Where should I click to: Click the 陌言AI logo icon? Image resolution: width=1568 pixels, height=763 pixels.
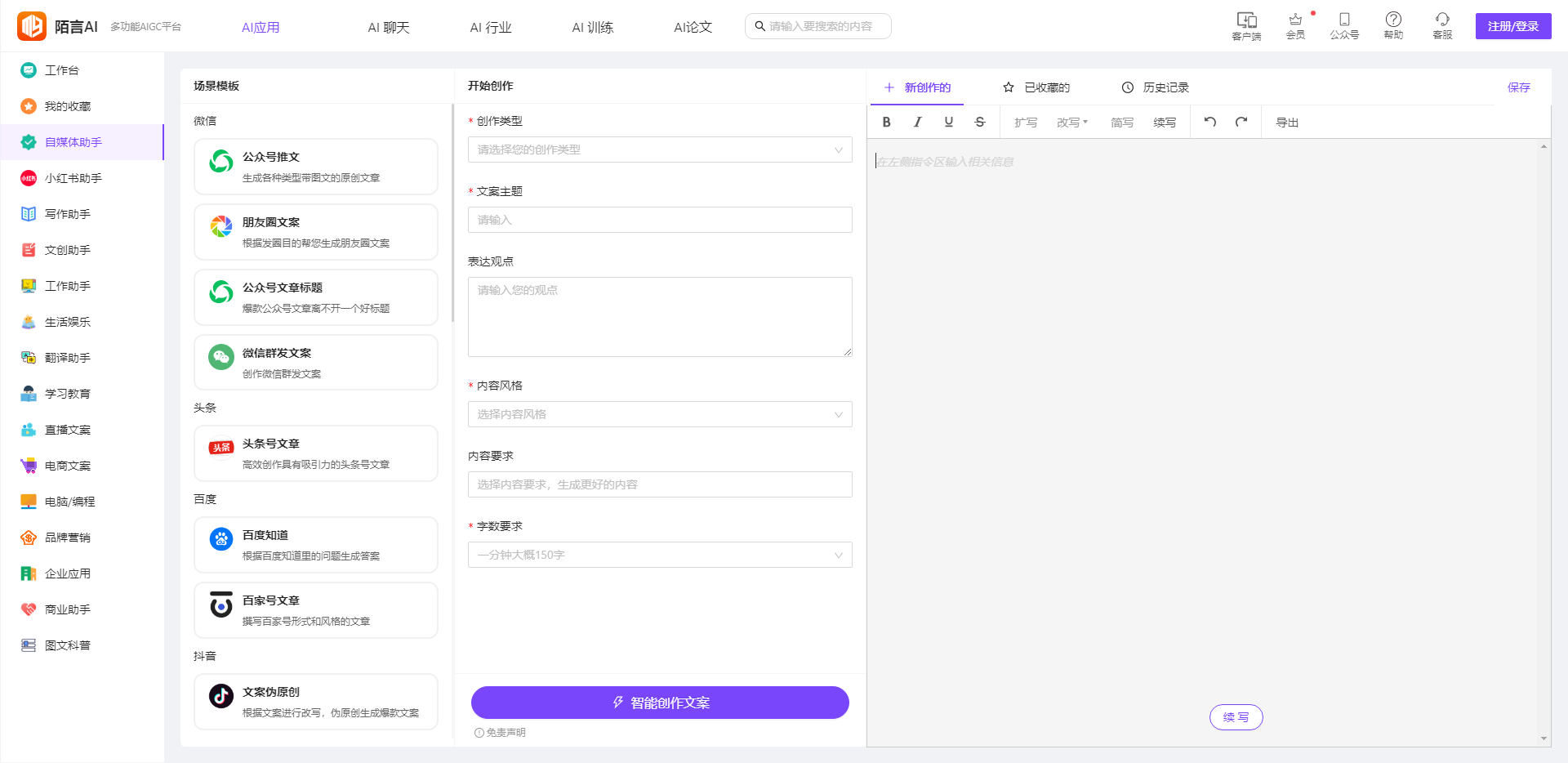[32, 26]
